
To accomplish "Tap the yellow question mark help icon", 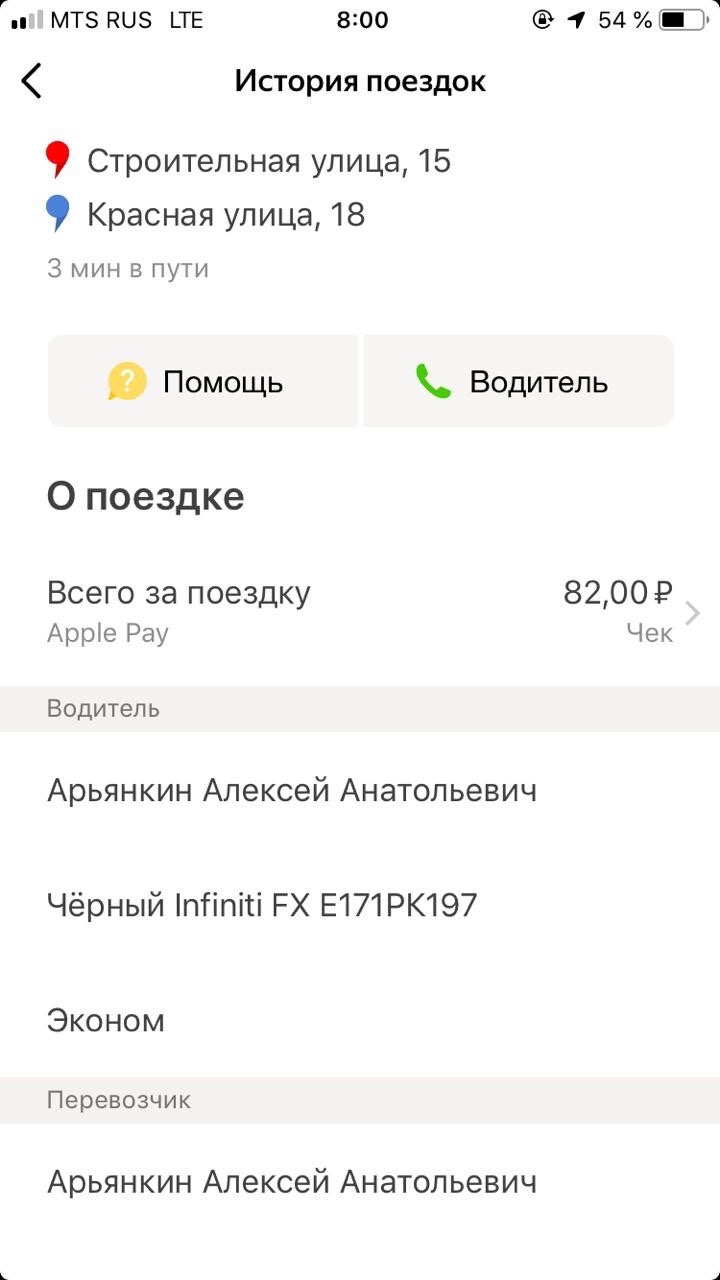I will tap(127, 382).
